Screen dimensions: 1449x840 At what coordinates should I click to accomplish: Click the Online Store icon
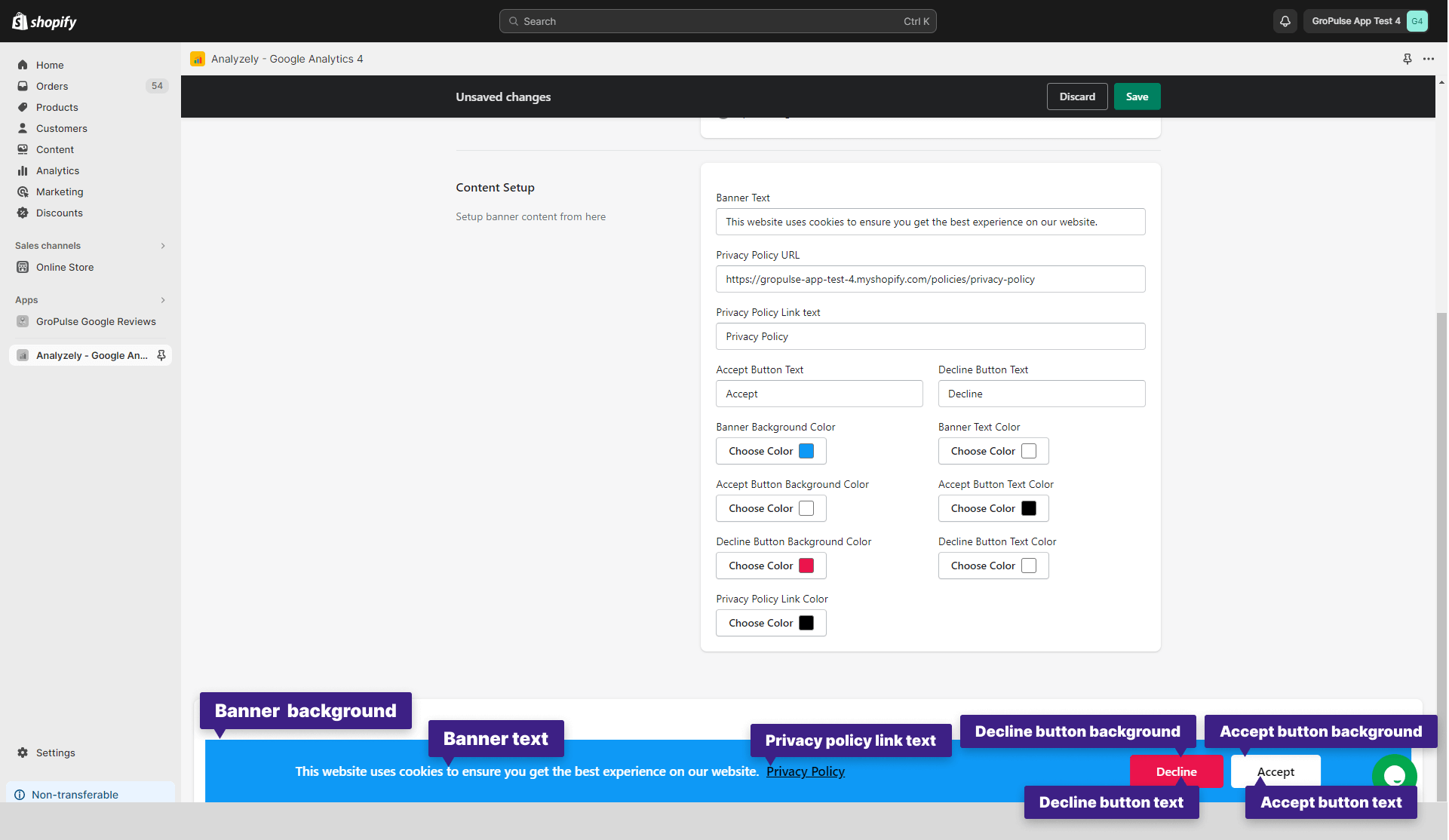[23, 267]
